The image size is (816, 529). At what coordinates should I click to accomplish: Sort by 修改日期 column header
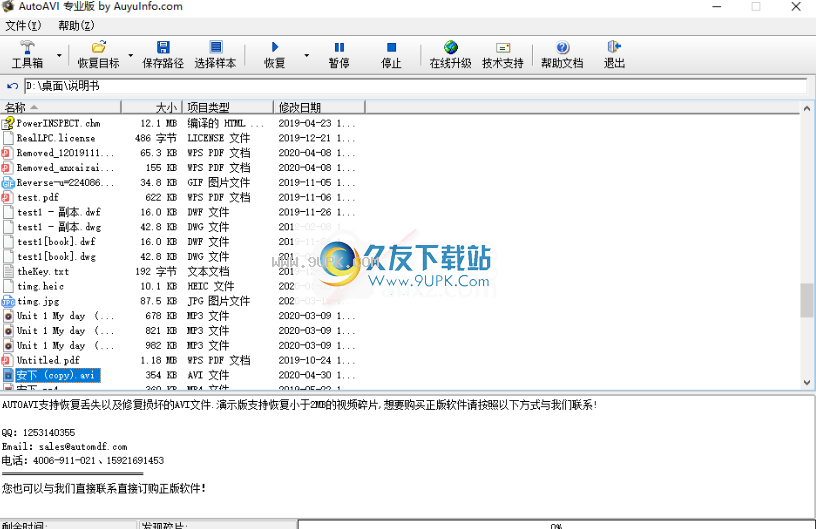tap(319, 107)
